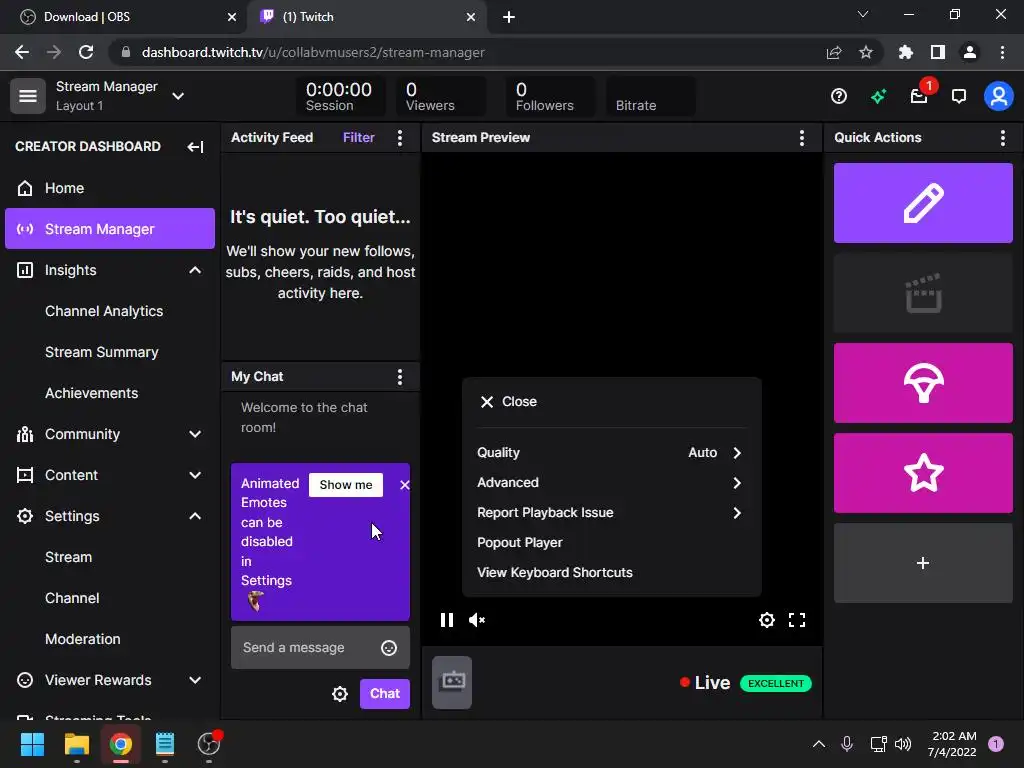Image resolution: width=1024 pixels, height=768 pixels.
Task: Click the Raid Channel parachute quick action
Action: point(923,383)
